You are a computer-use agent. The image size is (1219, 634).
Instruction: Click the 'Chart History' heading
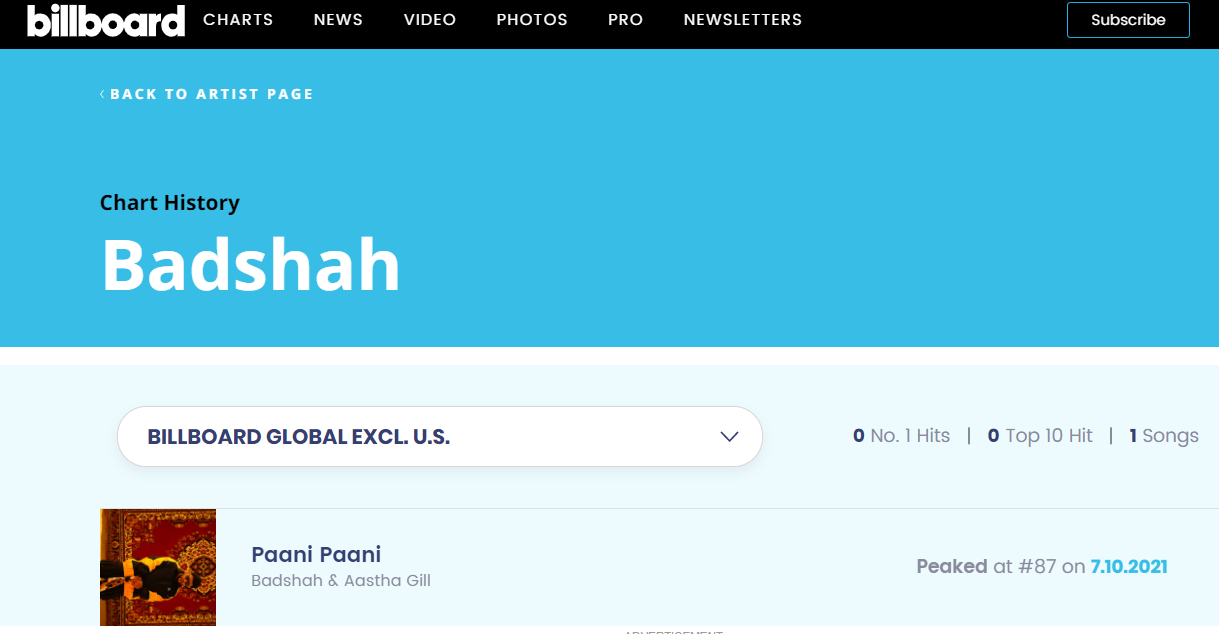point(170,203)
